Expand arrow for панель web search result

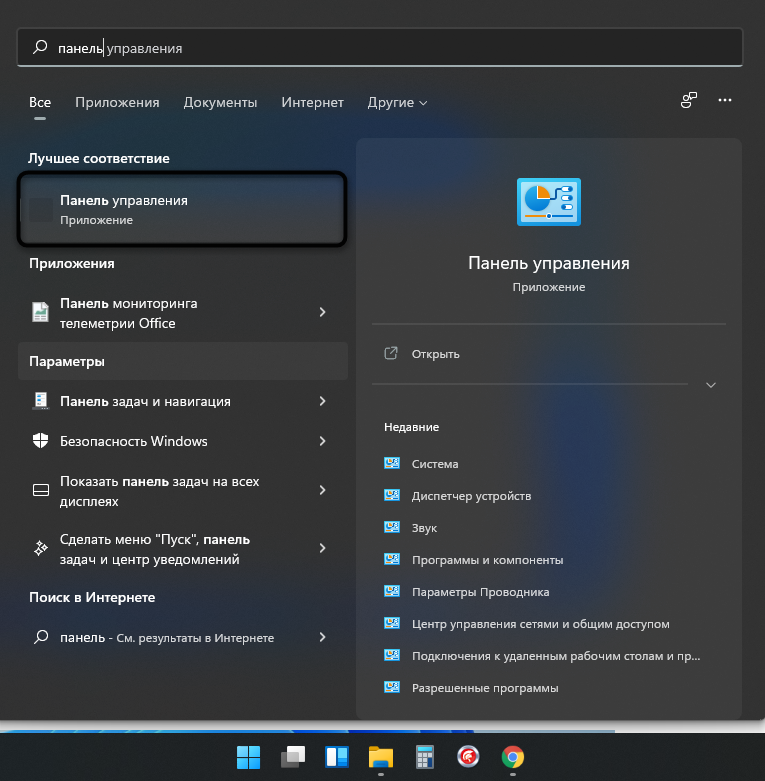(x=322, y=637)
